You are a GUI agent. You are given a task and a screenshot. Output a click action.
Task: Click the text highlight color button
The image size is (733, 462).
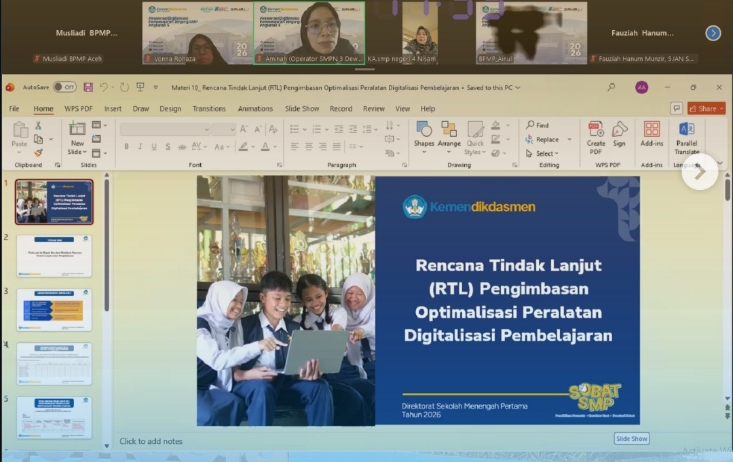pos(243,147)
